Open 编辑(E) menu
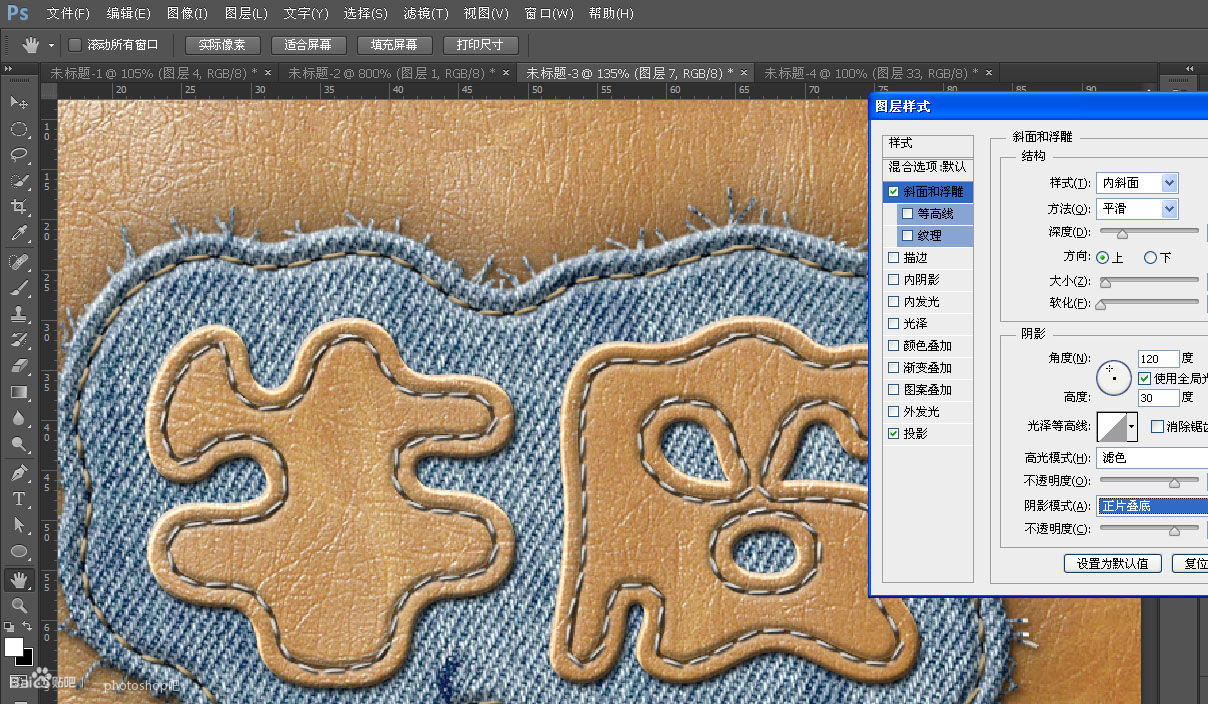Image resolution: width=1208 pixels, height=704 pixels. (x=128, y=14)
